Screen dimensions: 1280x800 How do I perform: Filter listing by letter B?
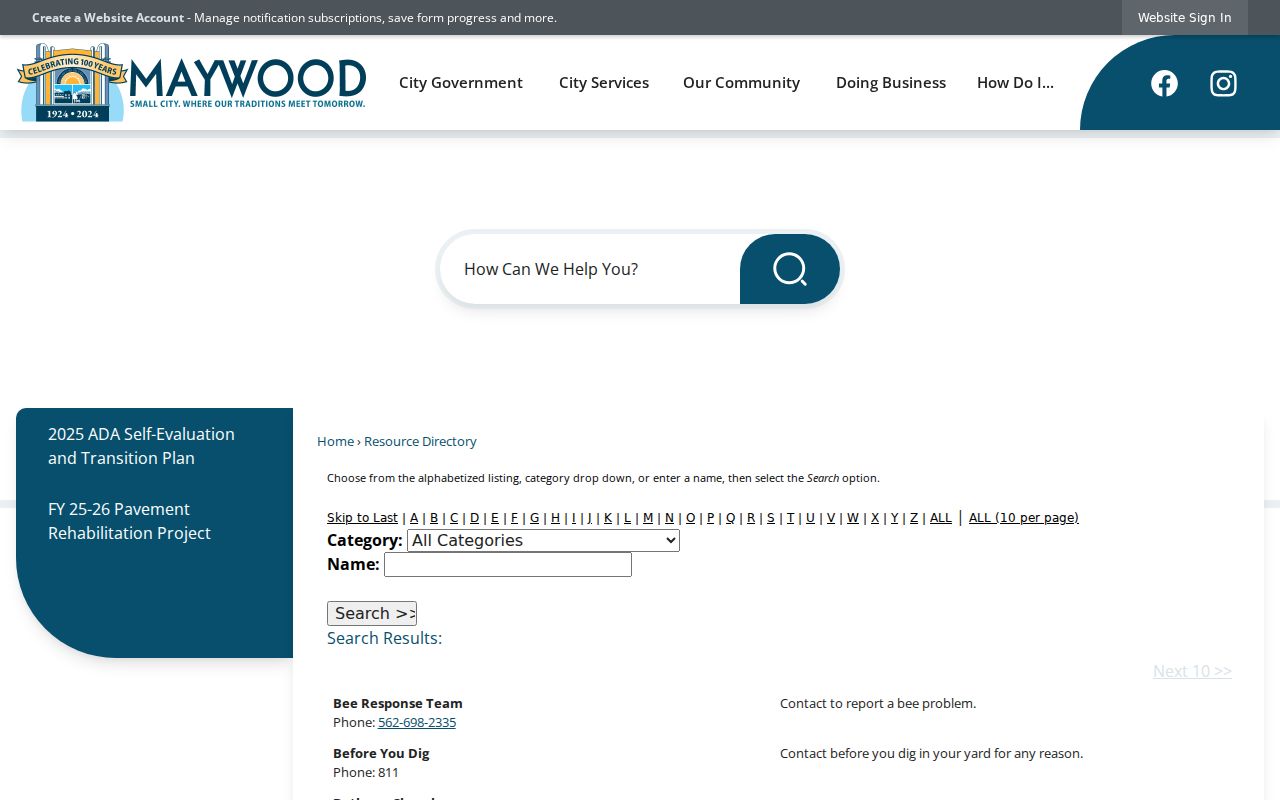tap(434, 518)
